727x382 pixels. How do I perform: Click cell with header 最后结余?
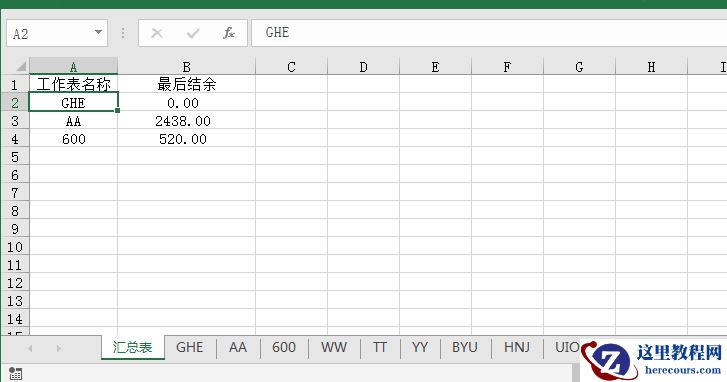coord(186,84)
